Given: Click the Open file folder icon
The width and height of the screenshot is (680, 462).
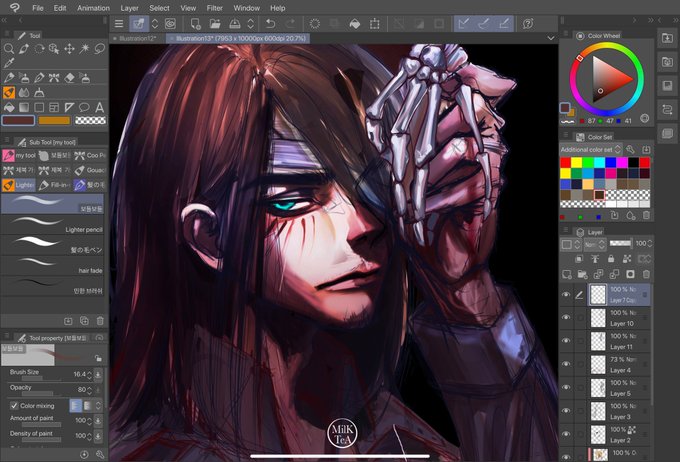Looking at the screenshot, I should point(215,24).
